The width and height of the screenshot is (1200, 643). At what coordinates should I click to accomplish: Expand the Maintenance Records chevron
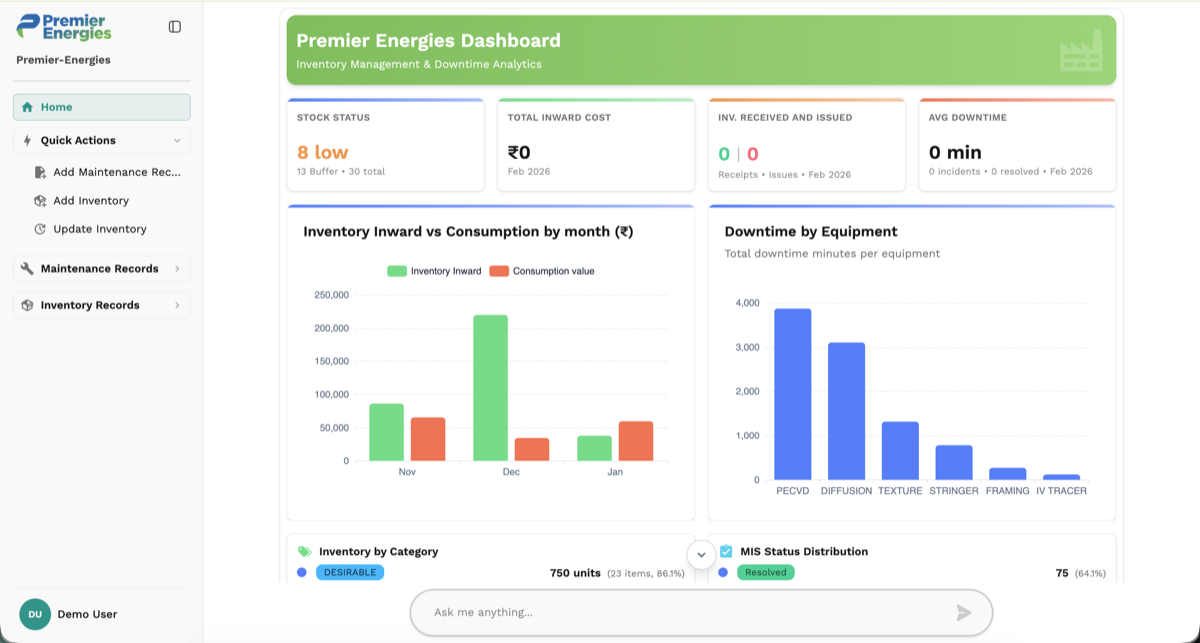177,269
